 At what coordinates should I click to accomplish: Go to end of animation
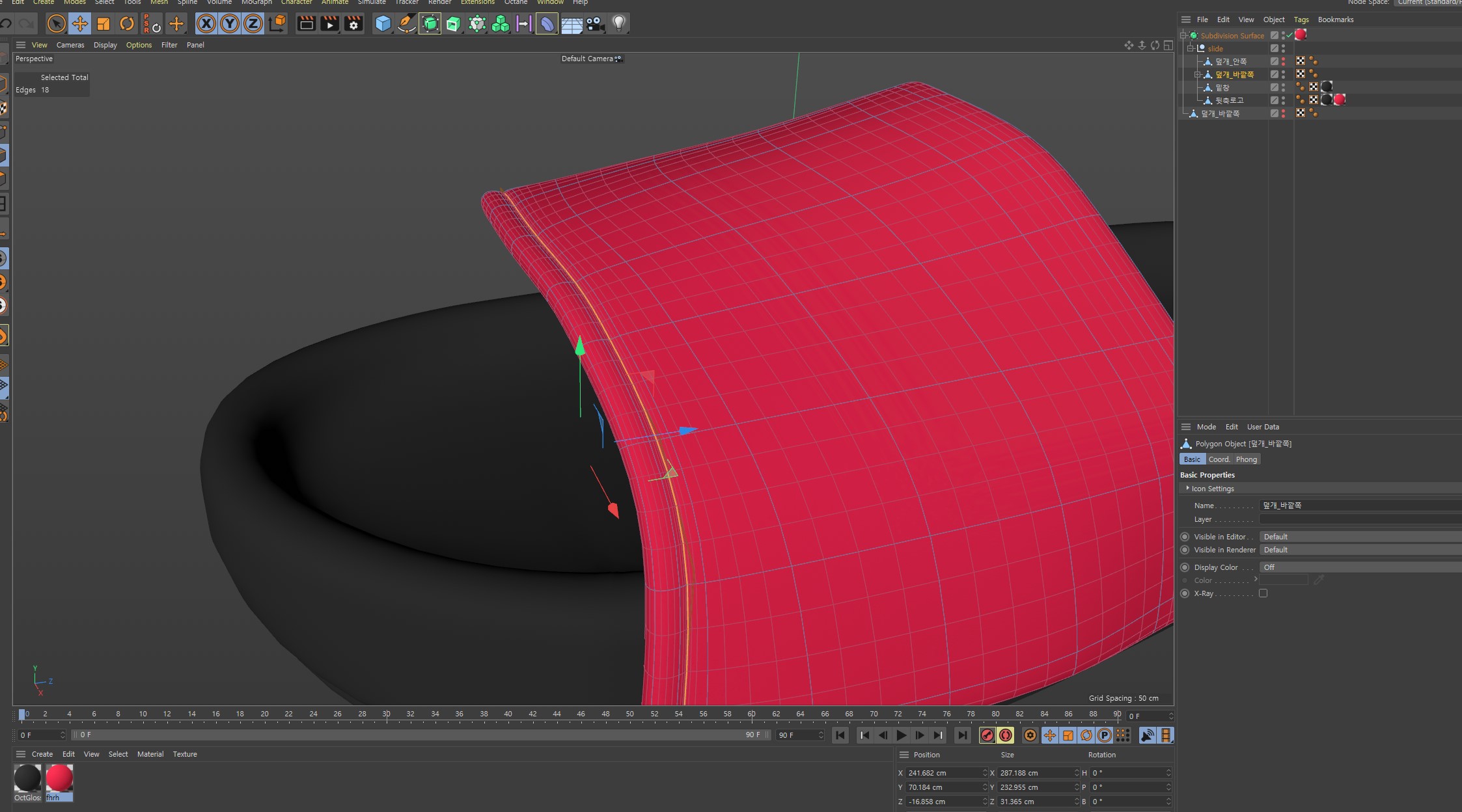pos(962,735)
